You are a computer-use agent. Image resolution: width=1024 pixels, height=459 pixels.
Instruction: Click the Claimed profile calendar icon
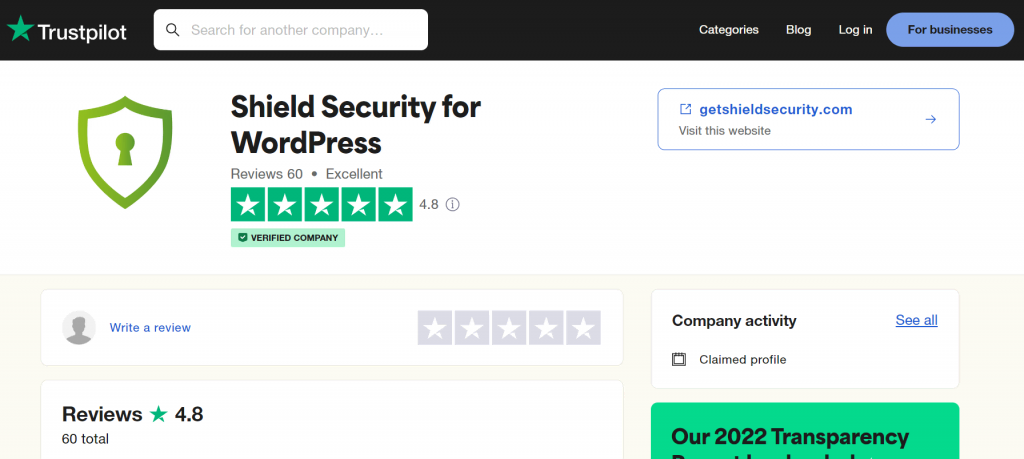coord(679,359)
